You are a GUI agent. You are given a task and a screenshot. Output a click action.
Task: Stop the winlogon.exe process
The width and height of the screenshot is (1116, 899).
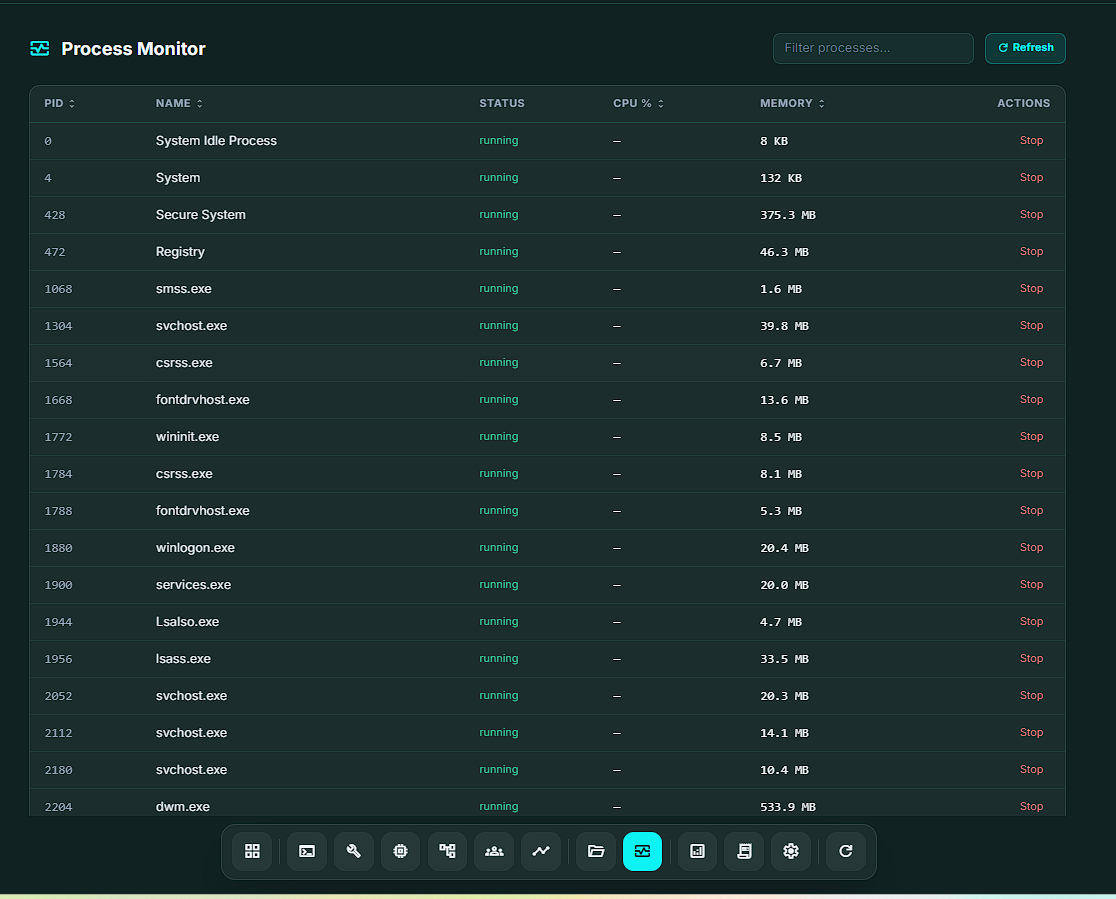(x=1031, y=547)
